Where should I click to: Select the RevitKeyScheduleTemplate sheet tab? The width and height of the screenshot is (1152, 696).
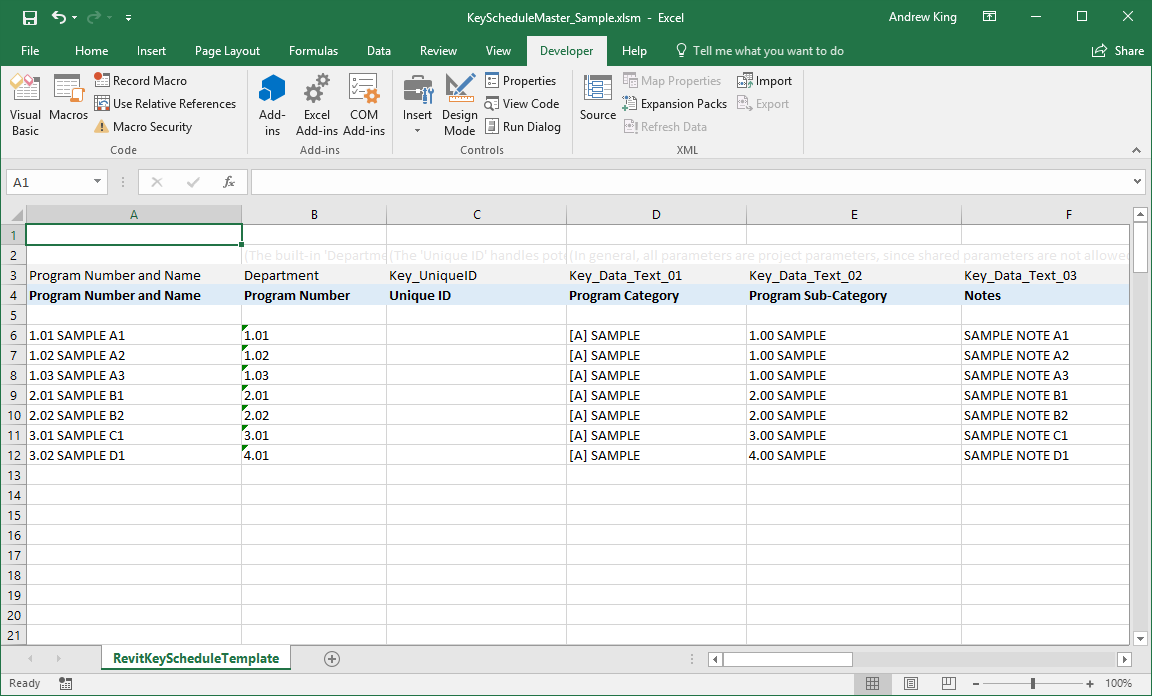click(x=195, y=658)
